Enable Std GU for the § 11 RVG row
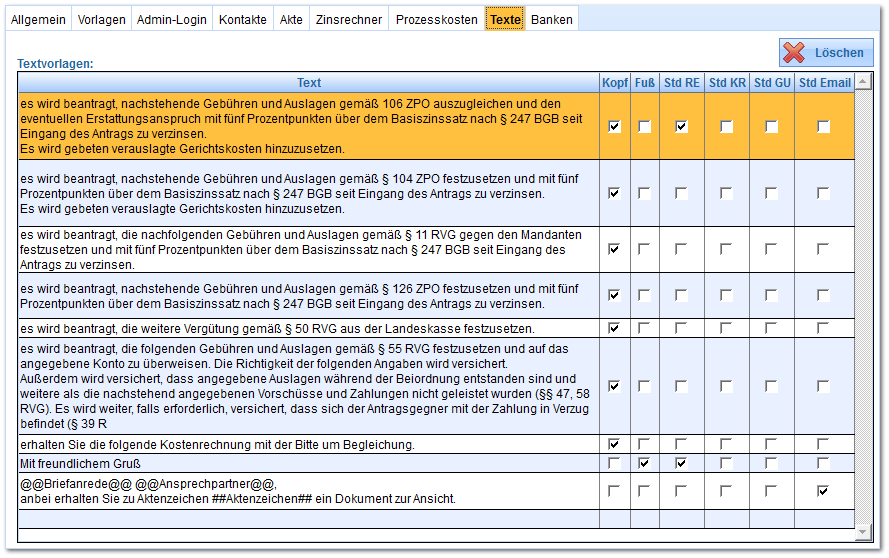Viewport: 889px width, 558px height. point(771,249)
